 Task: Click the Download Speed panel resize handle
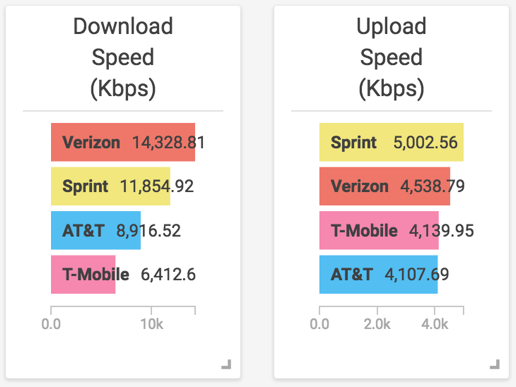coord(227,364)
